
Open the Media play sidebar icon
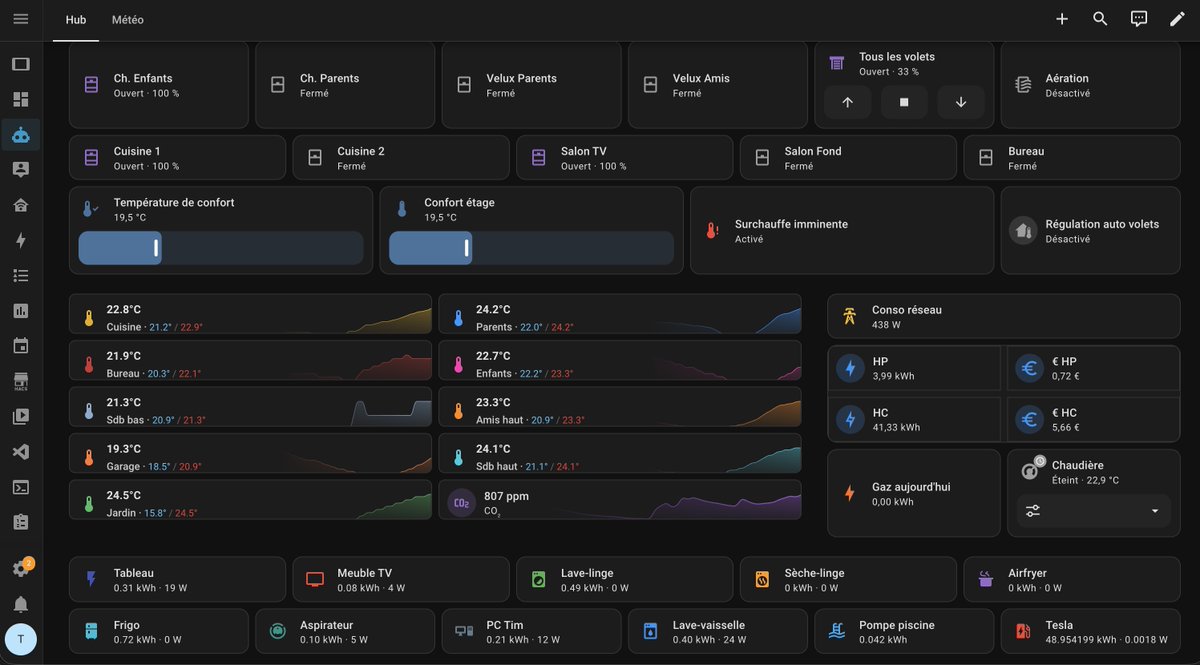coord(21,417)
